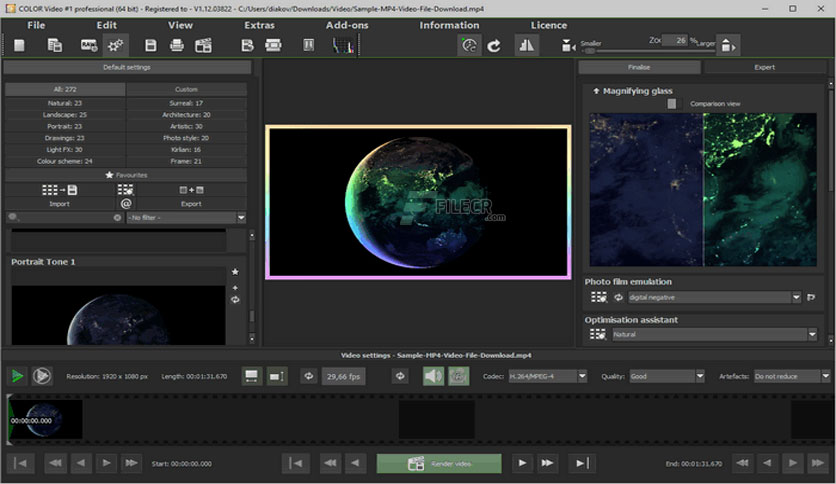The image size is (836, 484).
Task: Toggle the audio speaker icon
Action: pyautogui.click(x=433, y=376)
